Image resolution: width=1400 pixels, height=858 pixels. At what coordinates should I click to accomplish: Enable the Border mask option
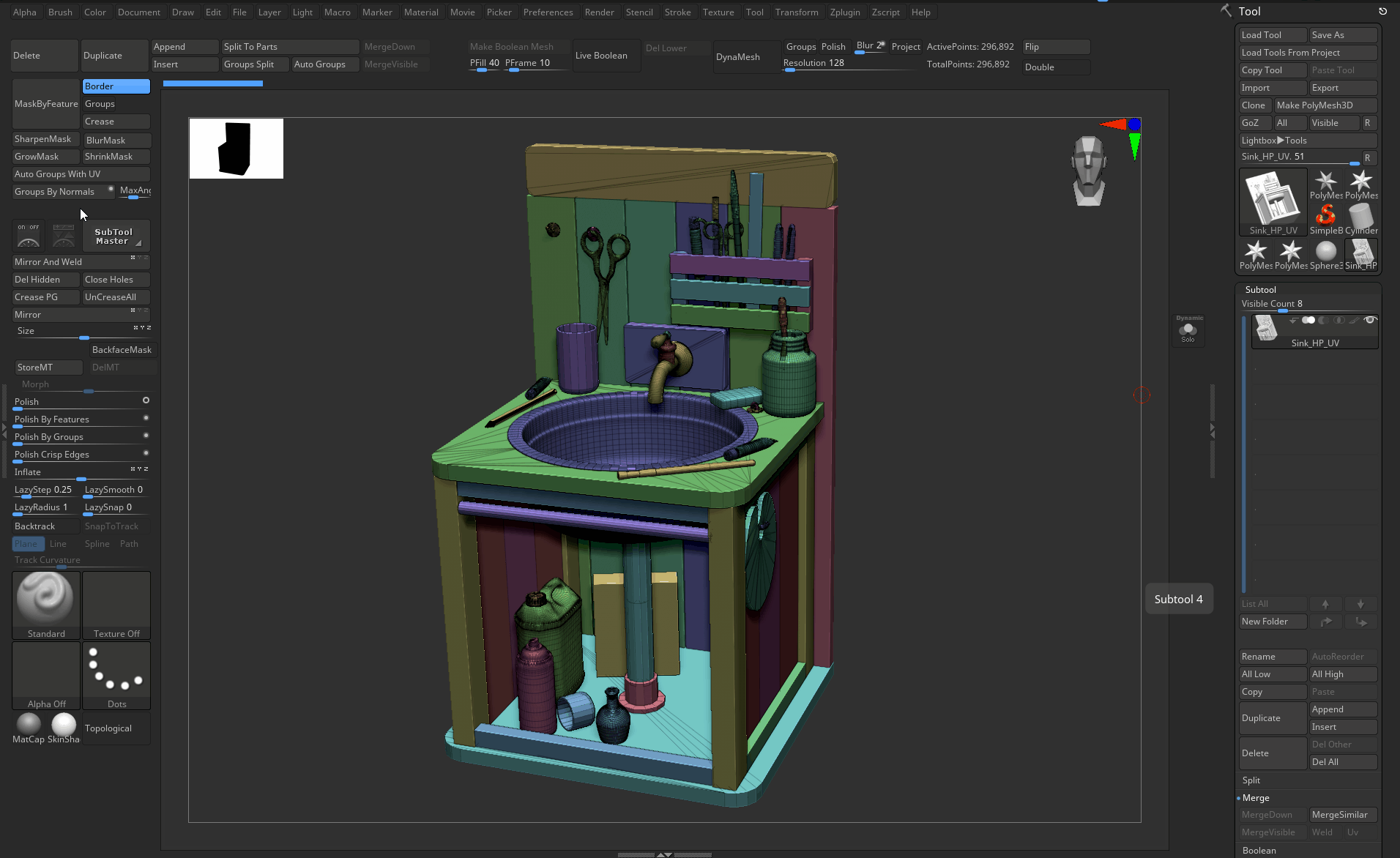coord(116,86)
